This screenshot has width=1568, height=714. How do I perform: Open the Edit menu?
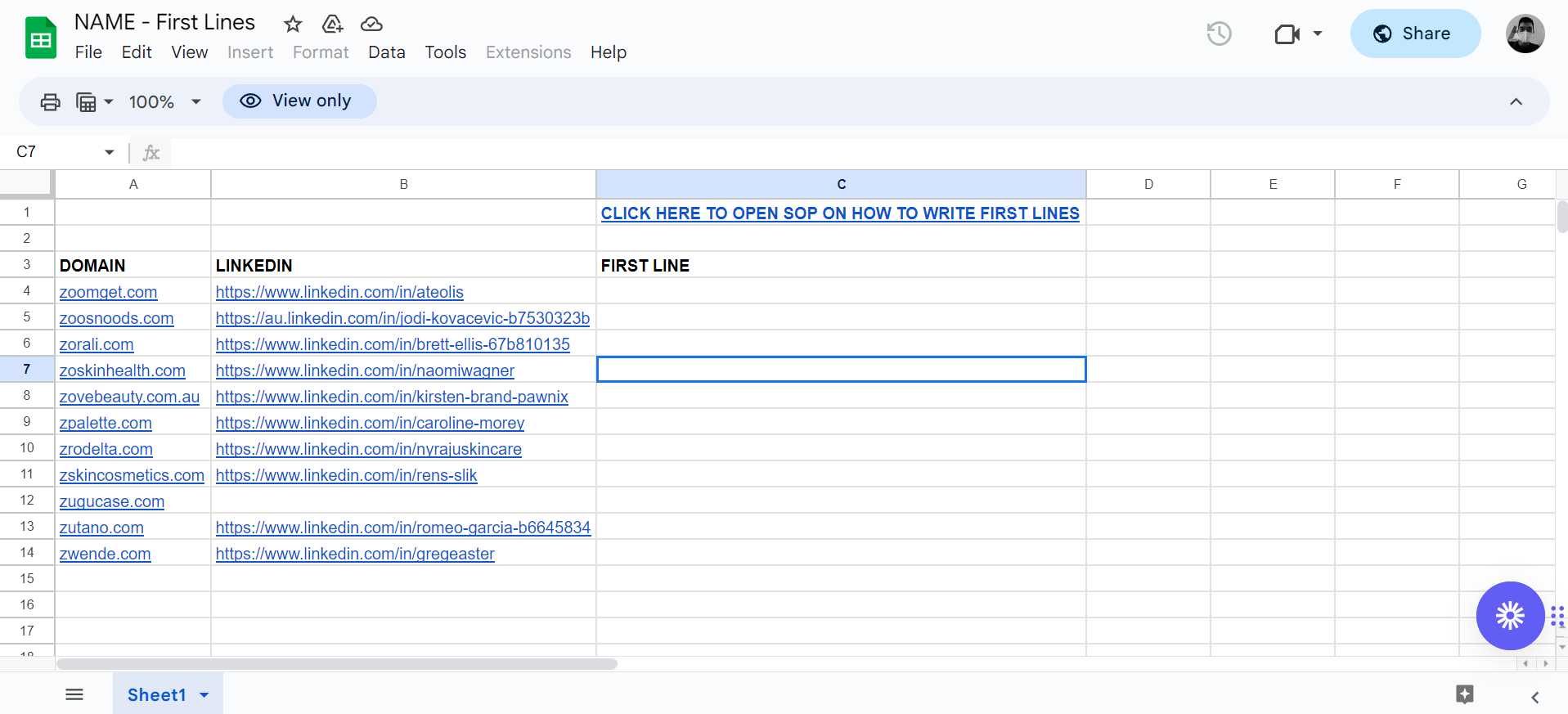(137, 52)
